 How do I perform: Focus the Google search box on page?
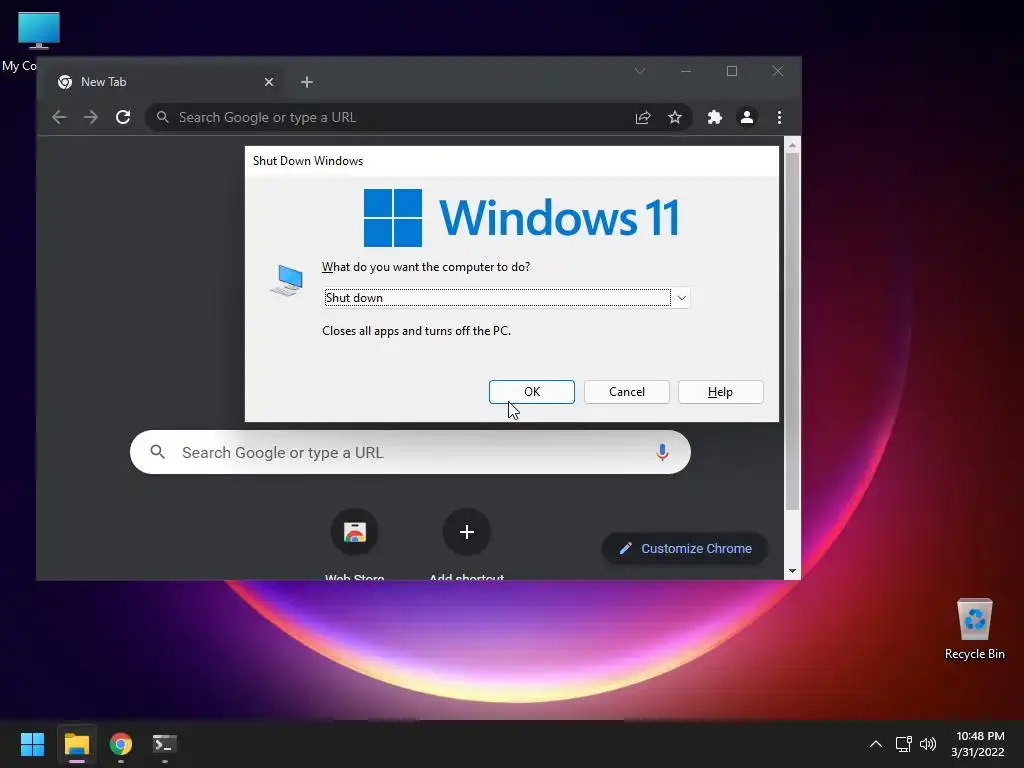[x=410, y=452]
